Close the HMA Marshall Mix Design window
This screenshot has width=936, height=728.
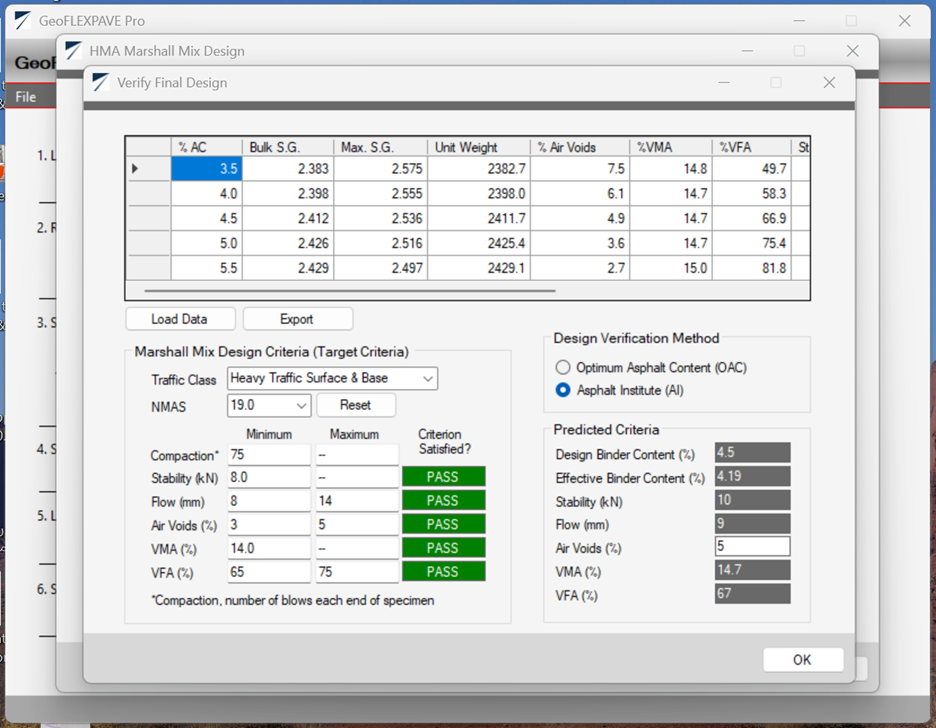click(x=852, y=51)
